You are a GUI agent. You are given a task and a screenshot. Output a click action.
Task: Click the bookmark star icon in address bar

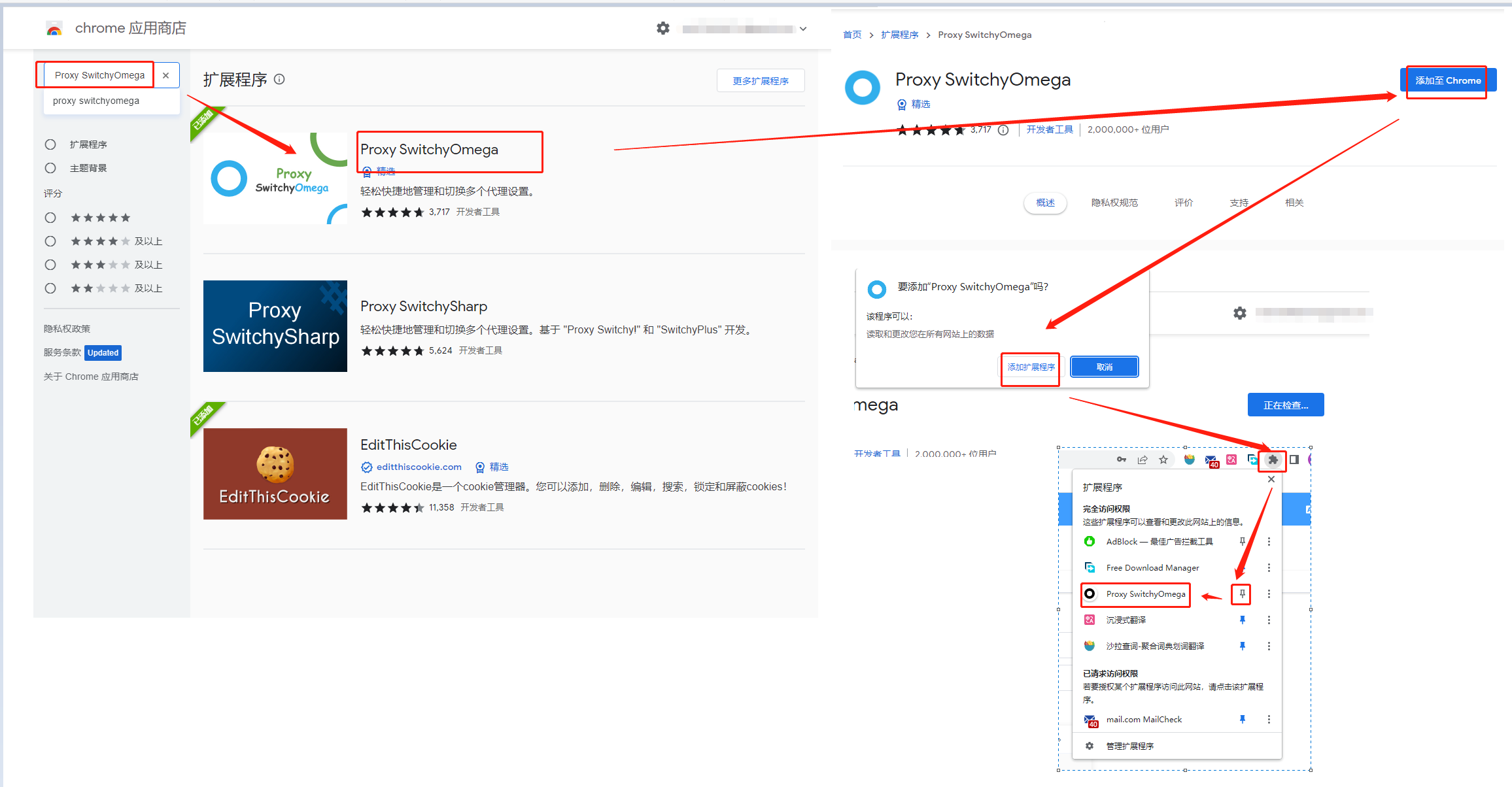tap(1163, 460)
